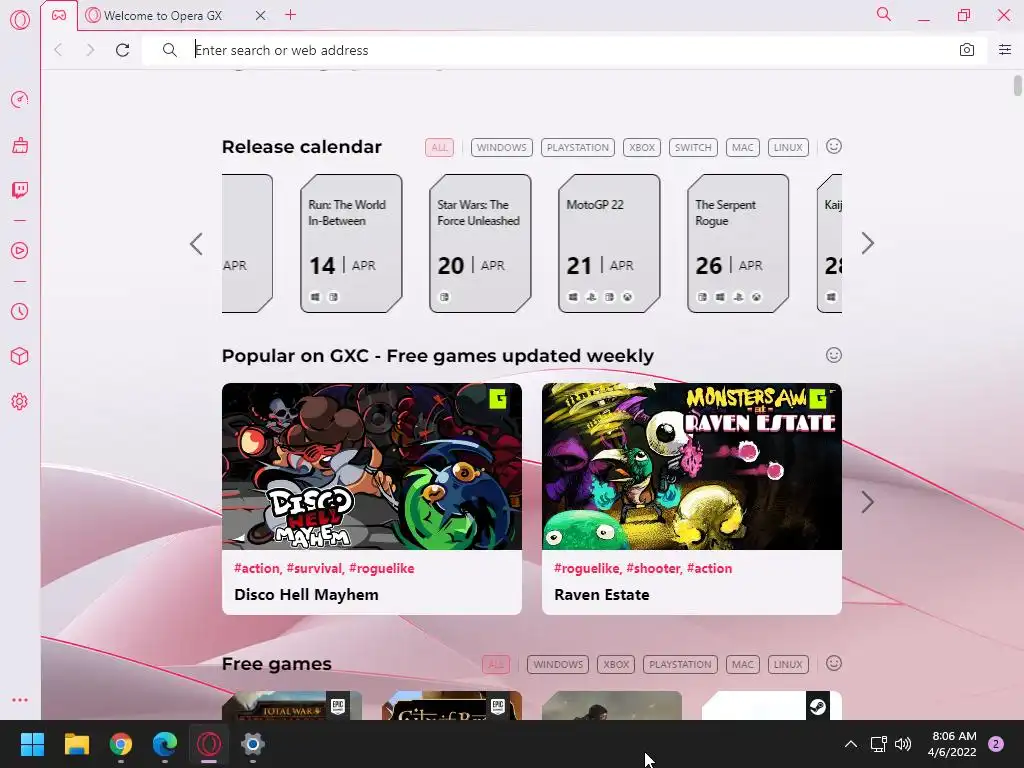Viewport: 1024px width, 768px height.
Task: Toggle SWITCH filter in Release calendar
Action: [x=693, y=148]
